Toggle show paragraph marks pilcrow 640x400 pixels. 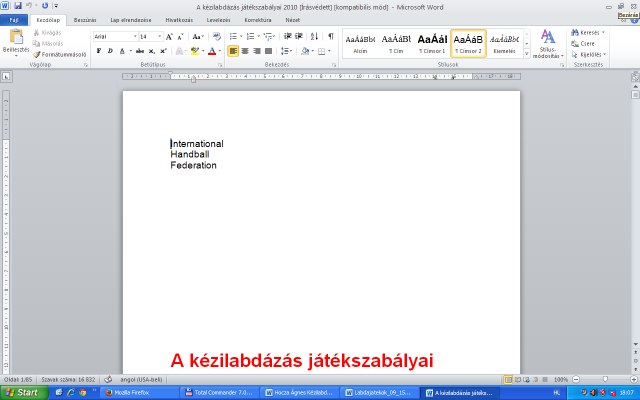[331, 36]
